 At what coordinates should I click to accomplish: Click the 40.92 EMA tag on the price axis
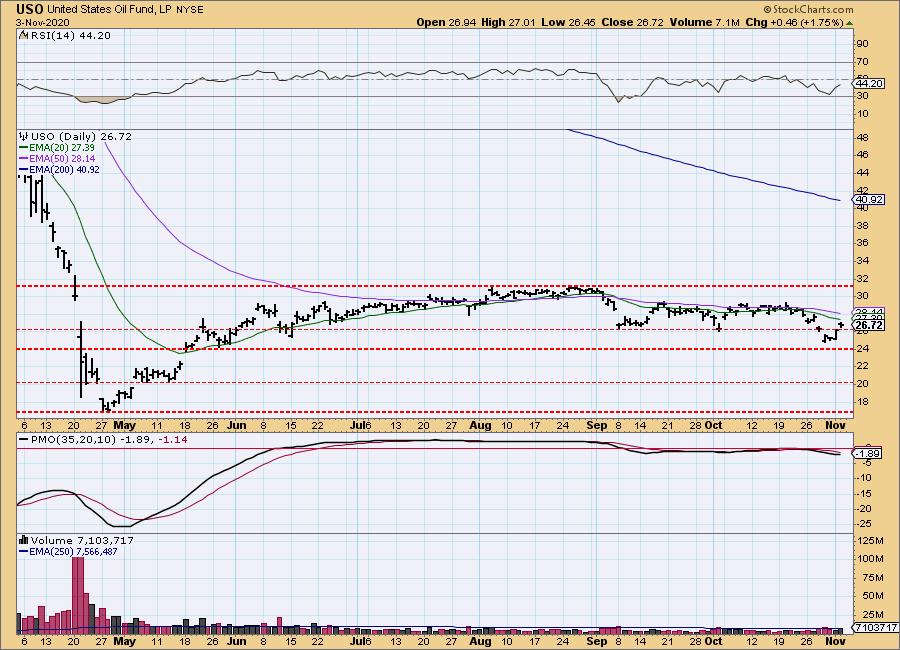coord(870,200)
